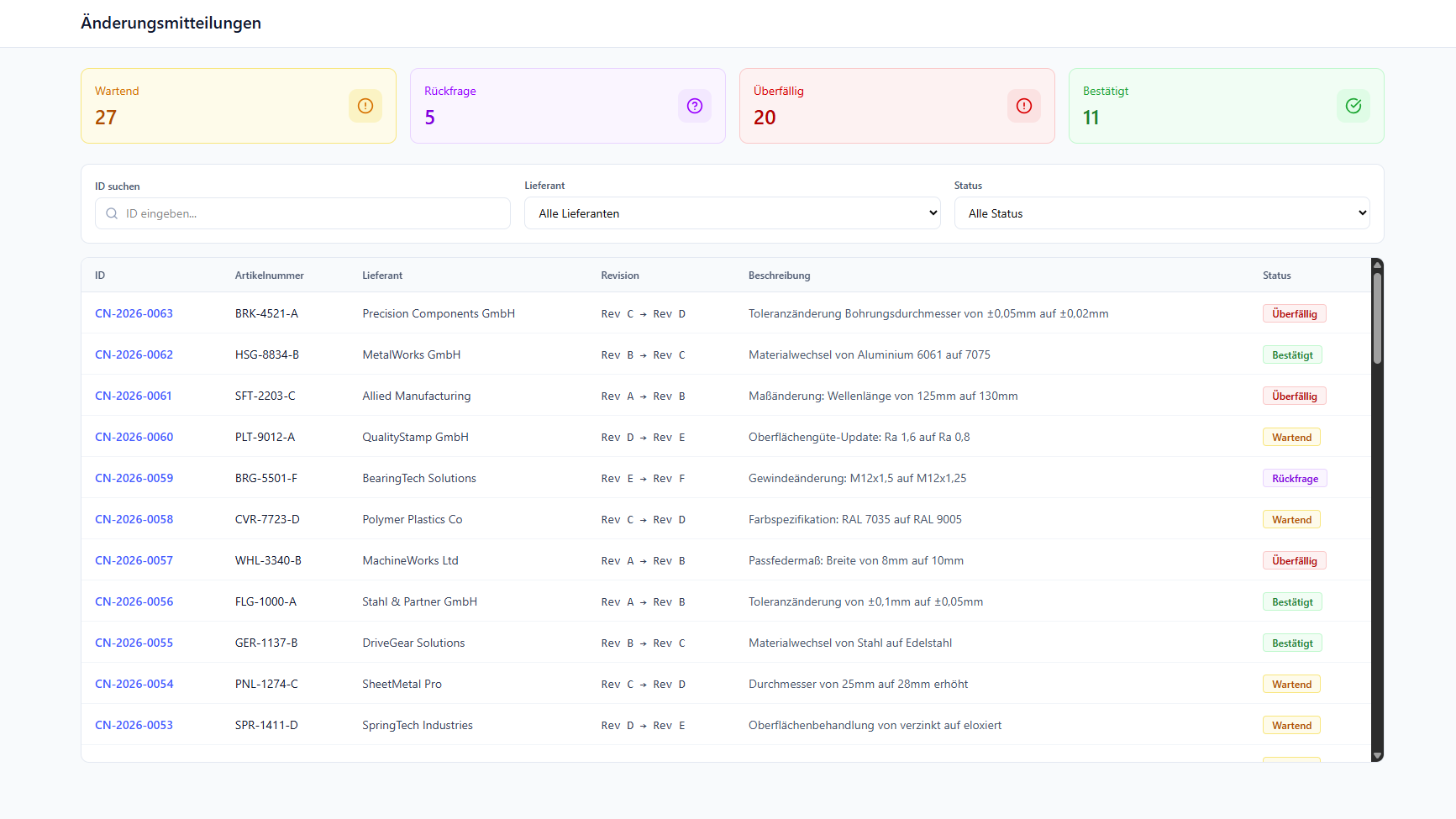
Task: Click the Artikelnummer column header
Action: point(269,276)
